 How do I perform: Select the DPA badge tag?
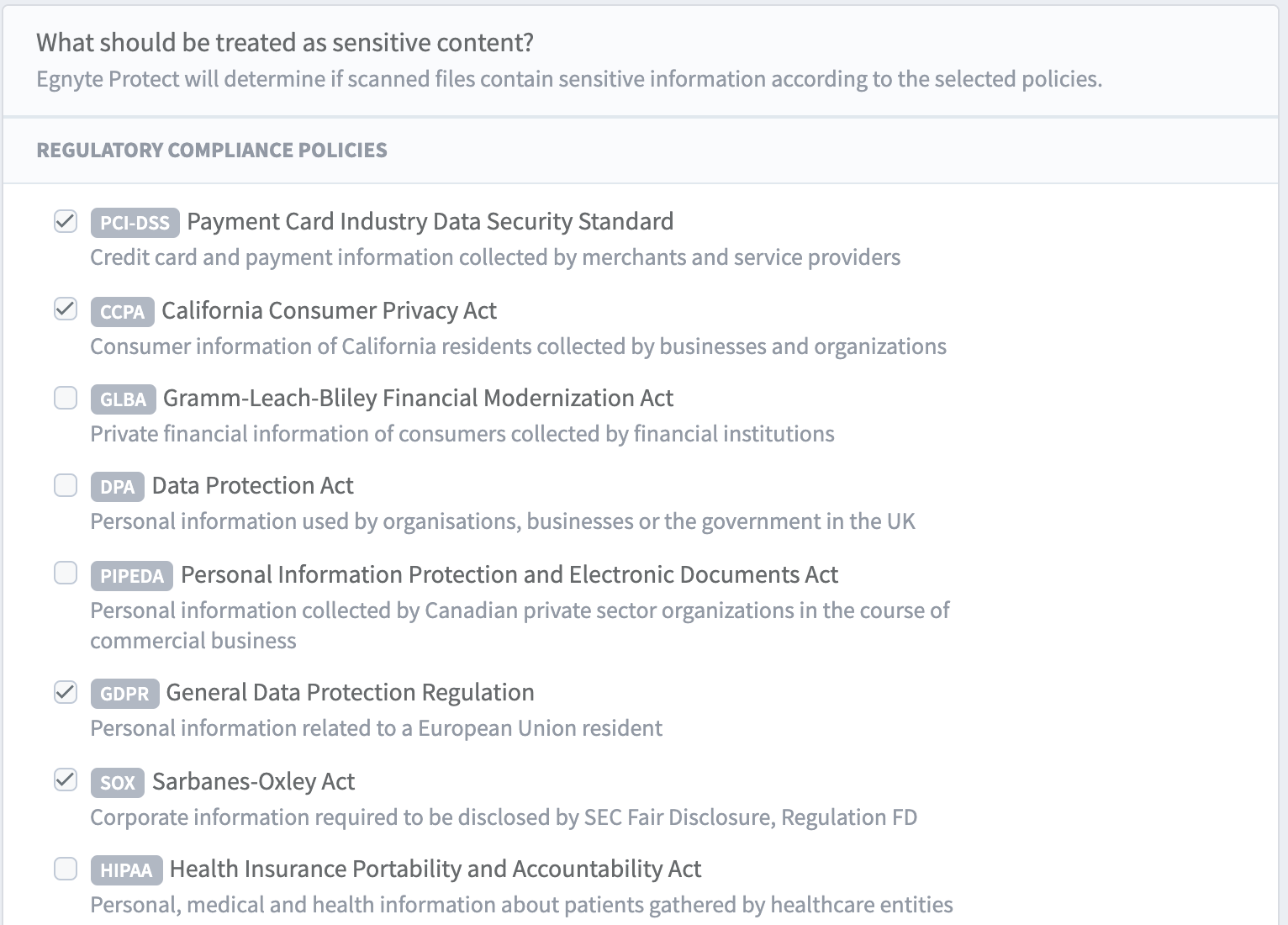click(x=117, y=487)
